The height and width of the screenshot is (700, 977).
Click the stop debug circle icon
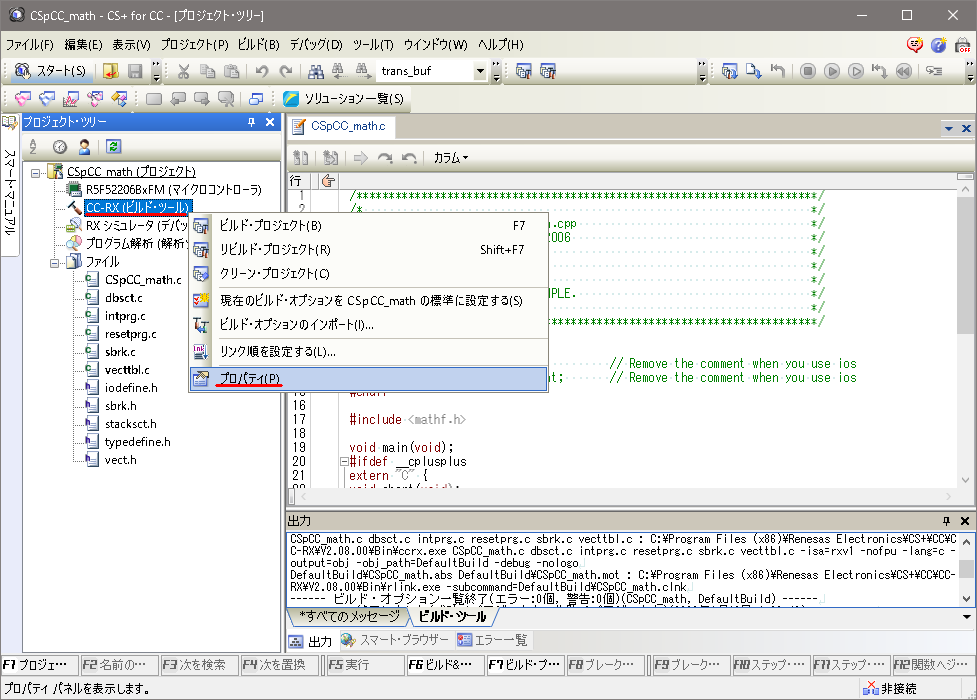(807, 71)
